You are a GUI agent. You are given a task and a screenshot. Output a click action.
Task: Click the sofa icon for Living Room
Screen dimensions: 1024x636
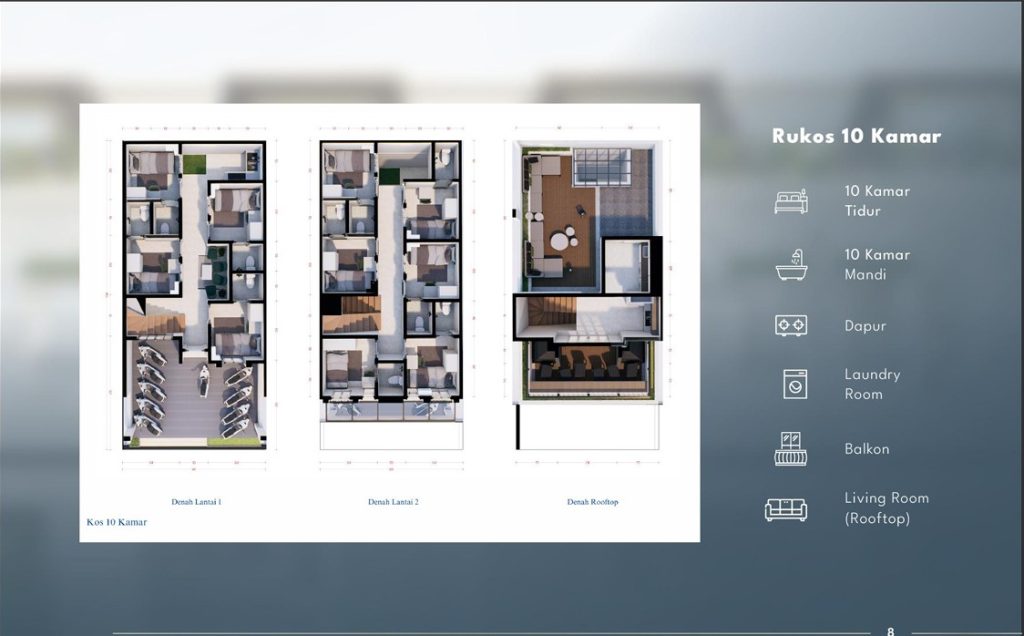coord(786,509)
